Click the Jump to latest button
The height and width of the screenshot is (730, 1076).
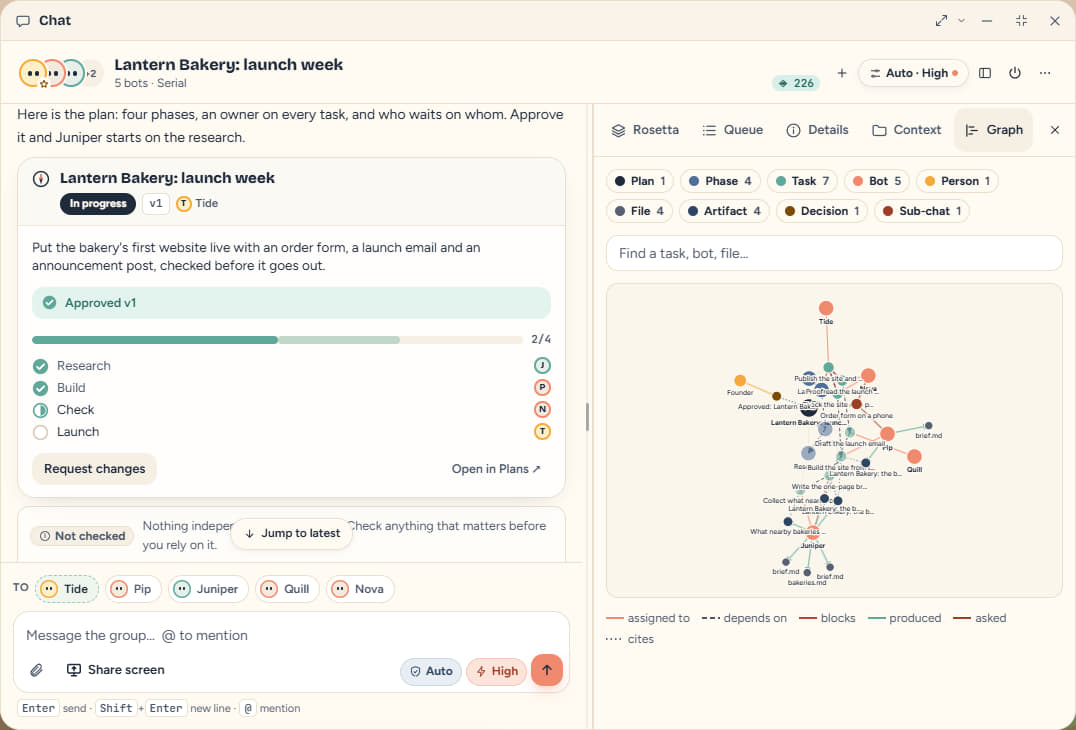click(x=292, y=534)
